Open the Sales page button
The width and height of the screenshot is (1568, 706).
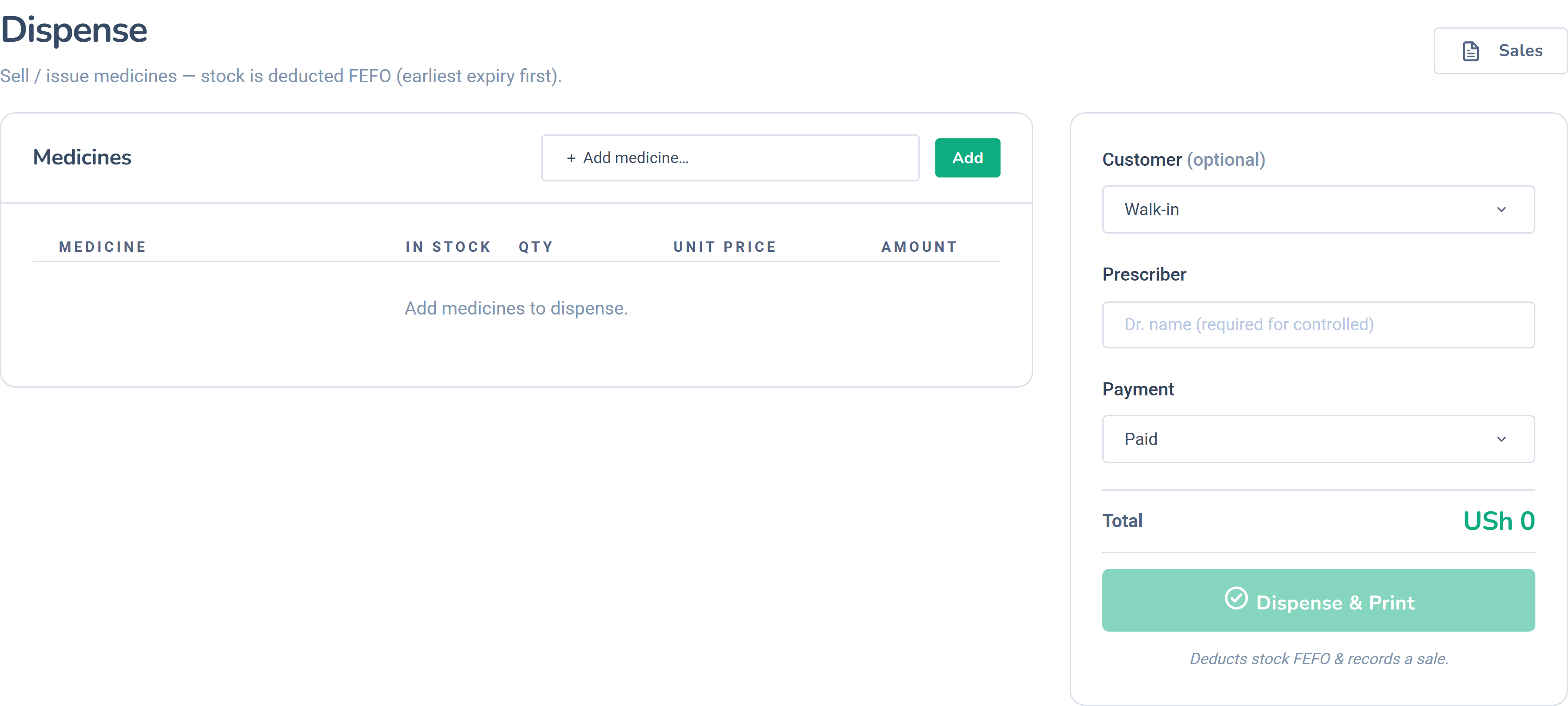point(1501,51)
